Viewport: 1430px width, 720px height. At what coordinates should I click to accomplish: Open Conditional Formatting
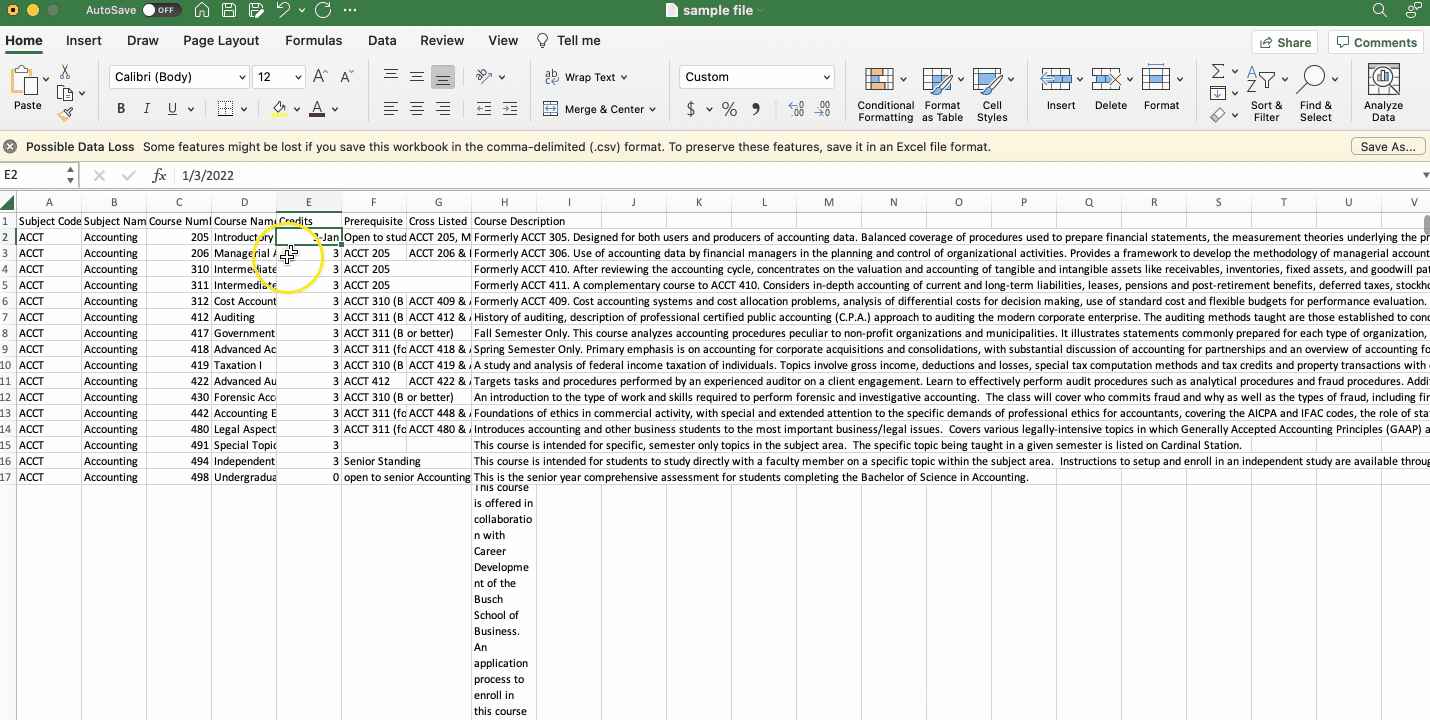point(885,95)
